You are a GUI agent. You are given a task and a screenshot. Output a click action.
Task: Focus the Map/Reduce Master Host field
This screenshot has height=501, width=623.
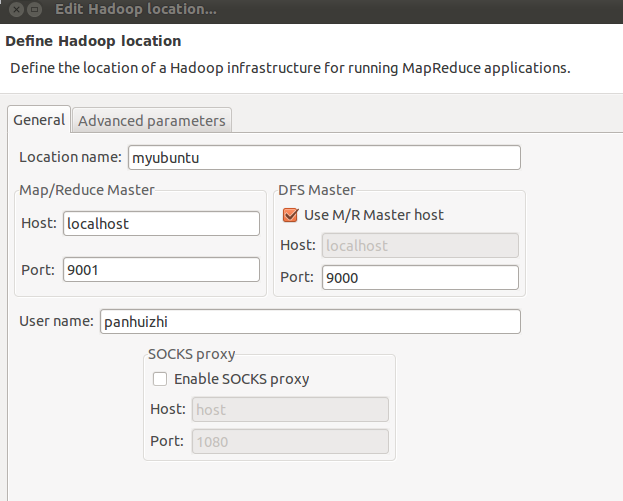click(x=161, y=224)
